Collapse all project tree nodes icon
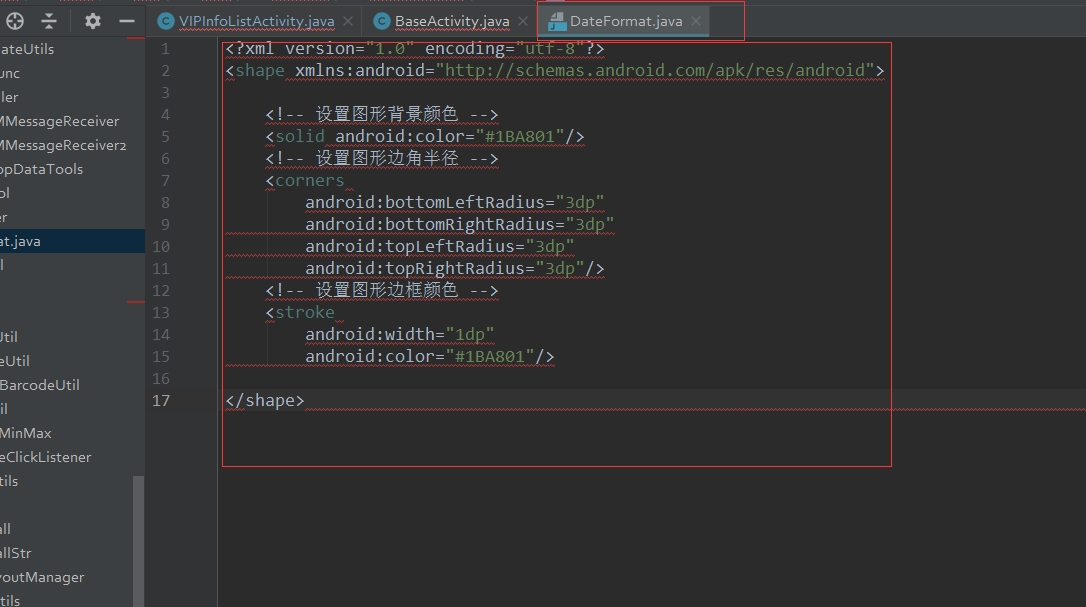Image resolution: width=1086 pixels, height=607 pixels. coord(48,21)
